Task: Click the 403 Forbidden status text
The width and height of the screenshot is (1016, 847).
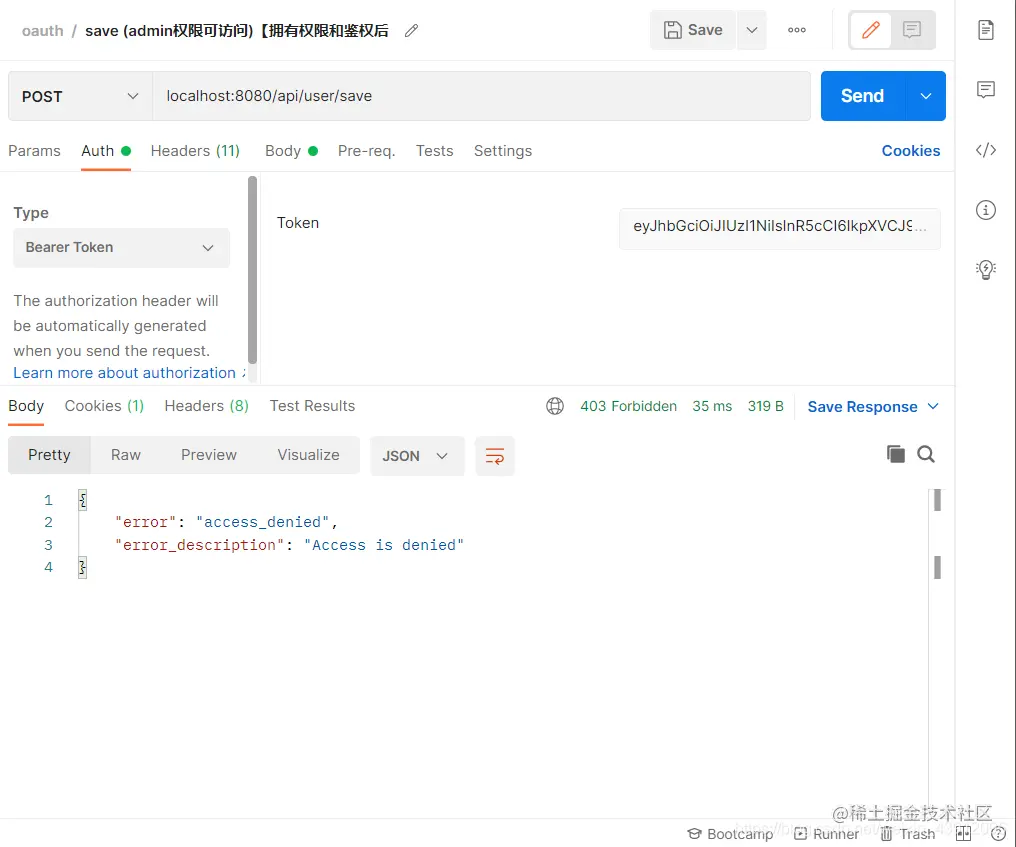Action: click(628, 406)
